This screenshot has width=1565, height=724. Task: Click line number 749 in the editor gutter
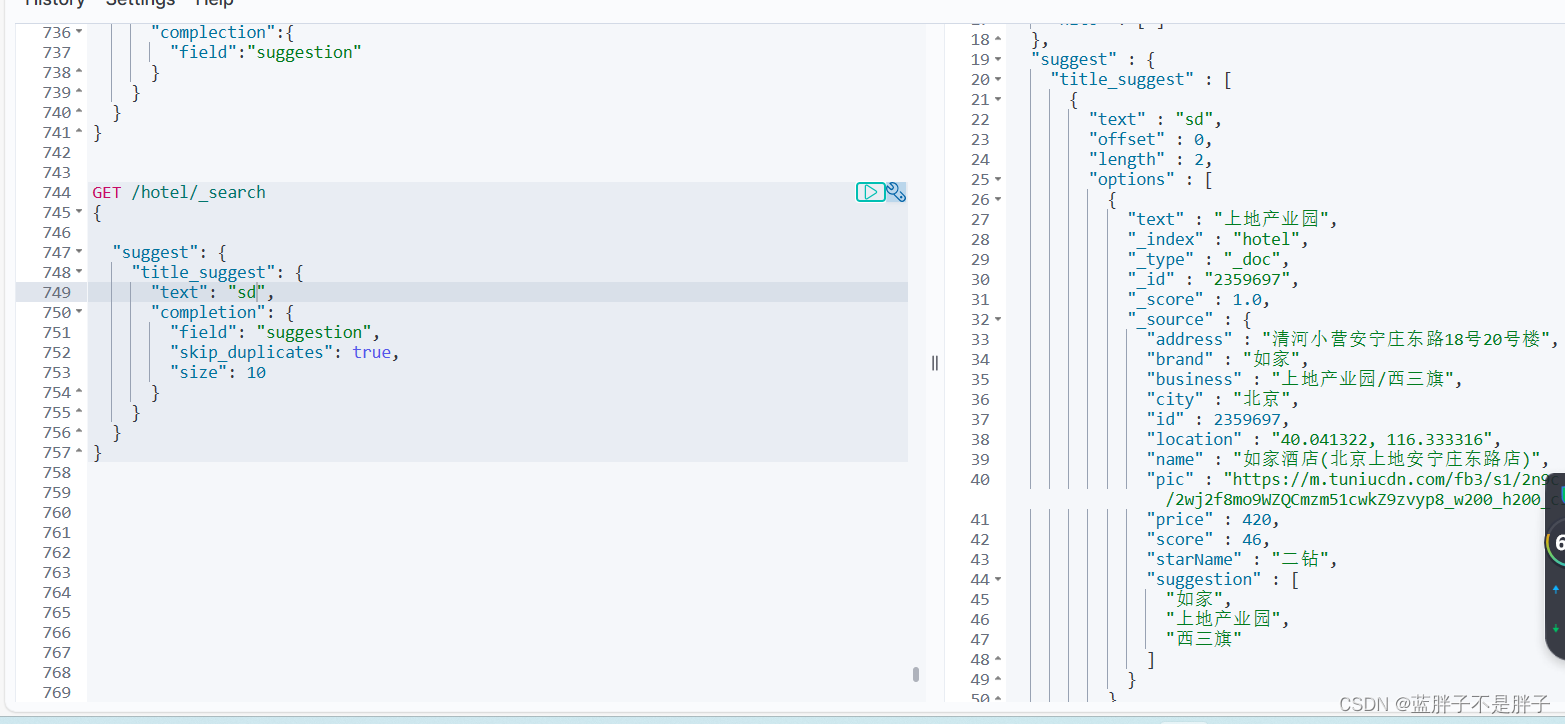pos(57,292)
